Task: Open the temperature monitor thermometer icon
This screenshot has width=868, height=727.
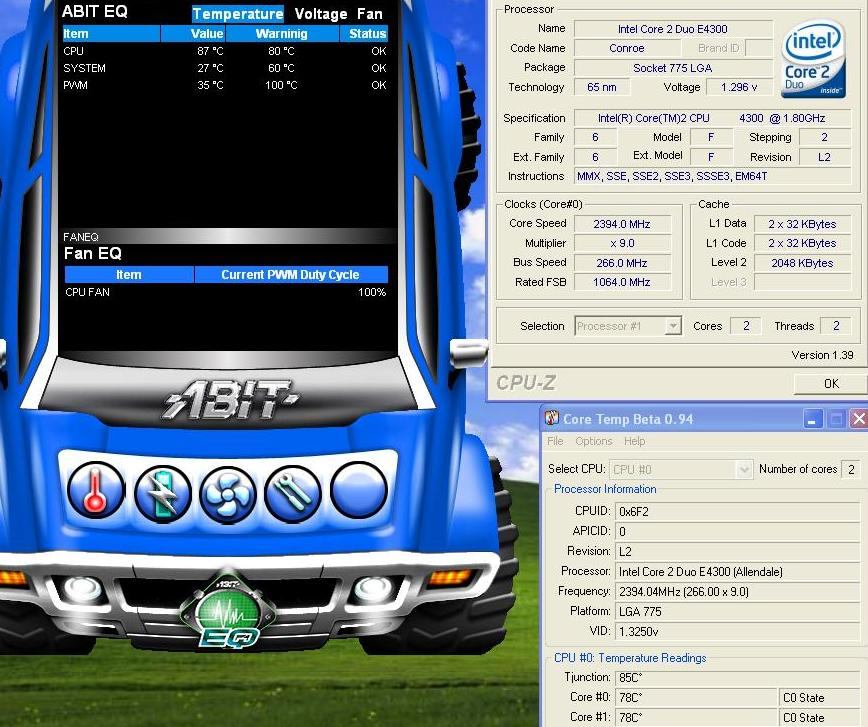Action: tap(96, 490)
